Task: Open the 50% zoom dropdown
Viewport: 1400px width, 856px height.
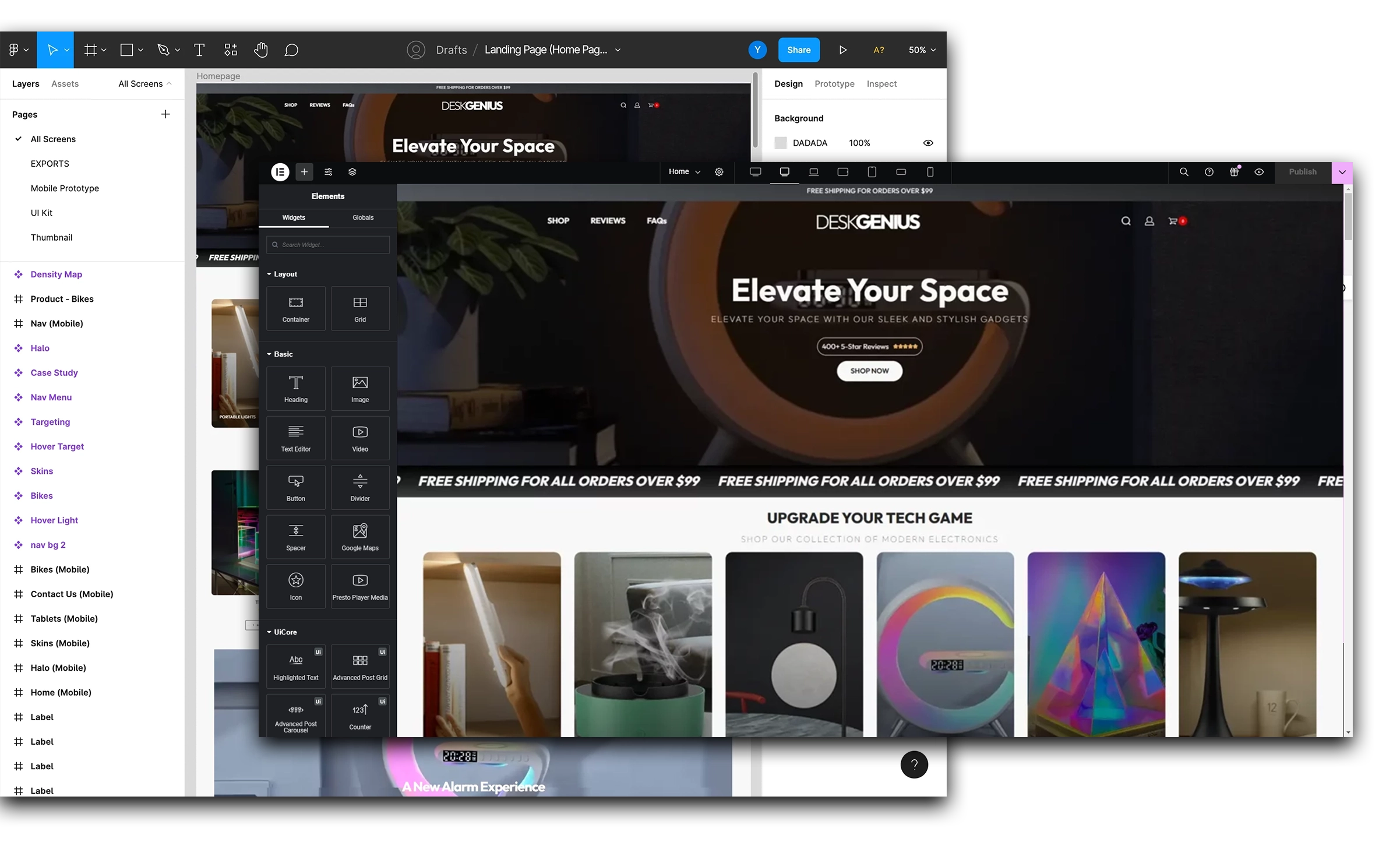Action: point(922,50)
